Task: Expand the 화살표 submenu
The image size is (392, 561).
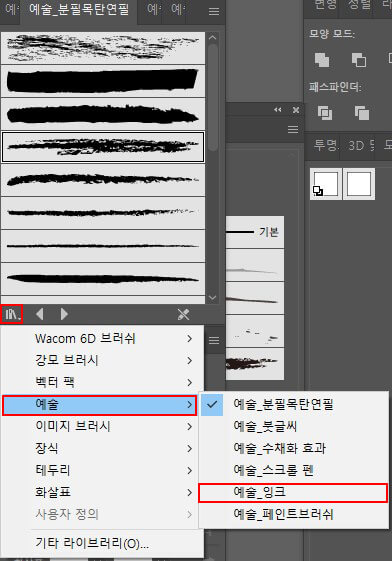Action: 102,492
